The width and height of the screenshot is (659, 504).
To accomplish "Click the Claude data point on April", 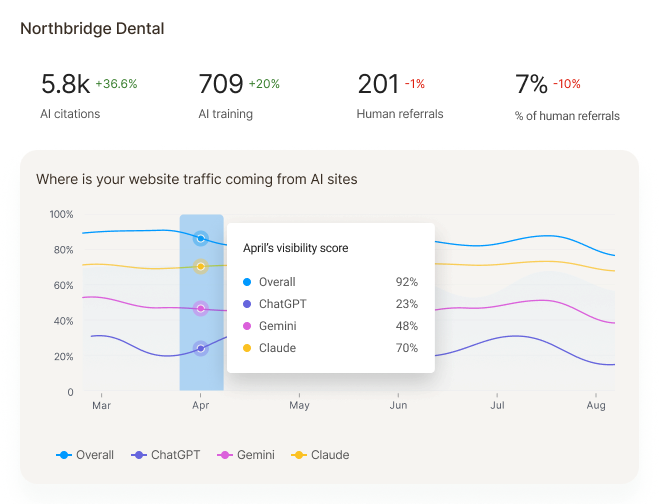I will point(201,267).
